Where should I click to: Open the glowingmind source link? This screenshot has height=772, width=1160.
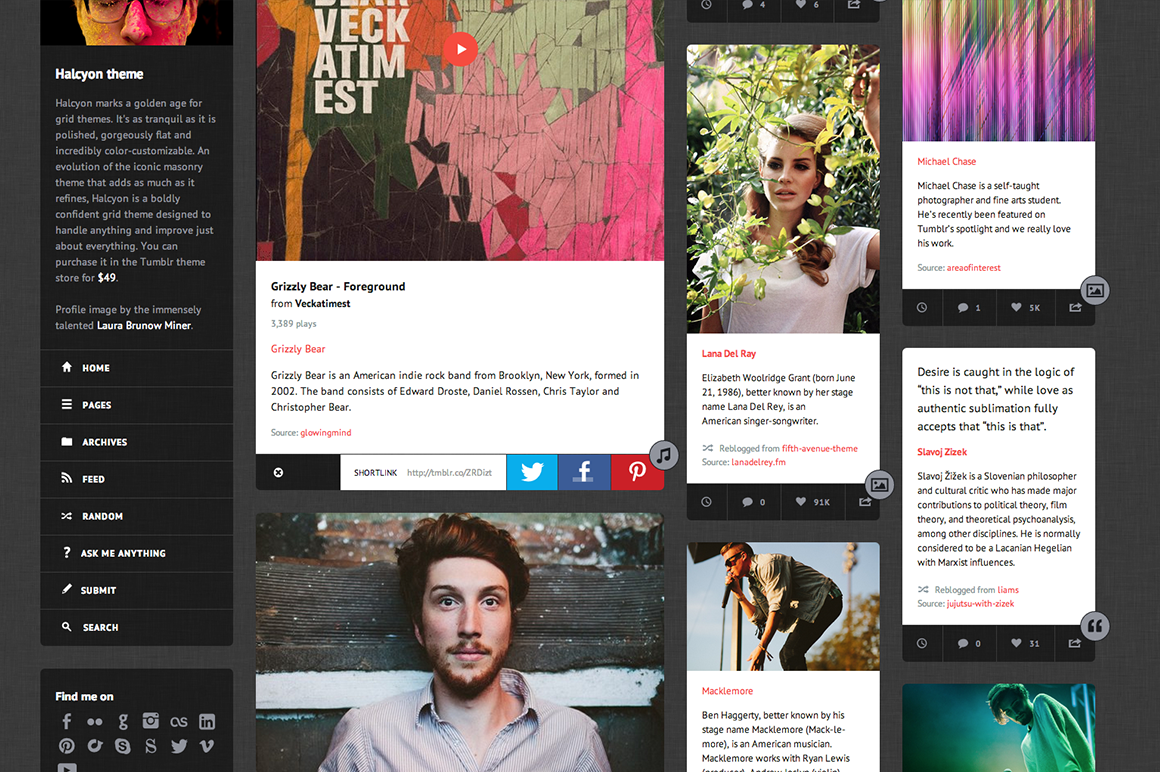pyautogui.click(x=326, y=433)
